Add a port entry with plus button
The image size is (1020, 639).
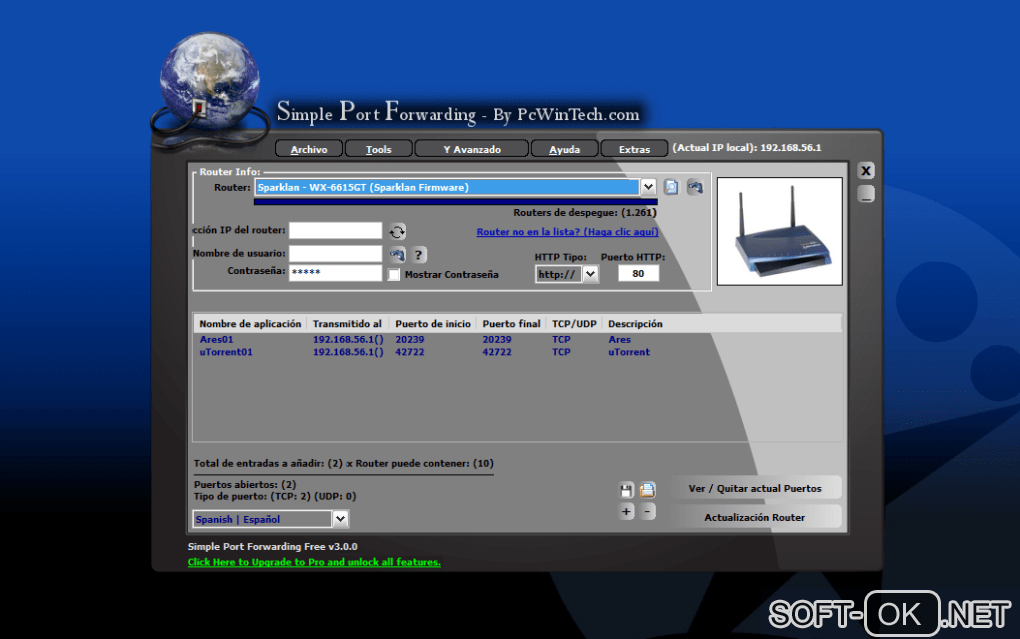coord(626,511)
